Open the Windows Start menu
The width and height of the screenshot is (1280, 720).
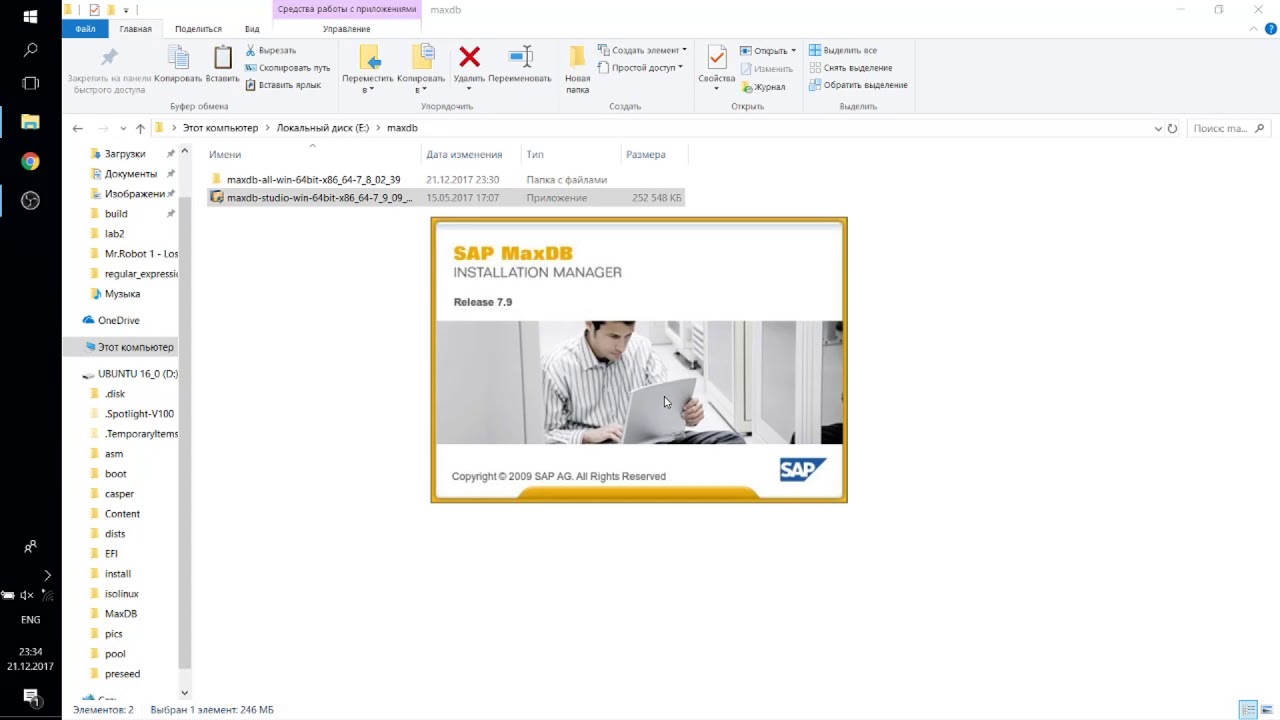[30, 17]
